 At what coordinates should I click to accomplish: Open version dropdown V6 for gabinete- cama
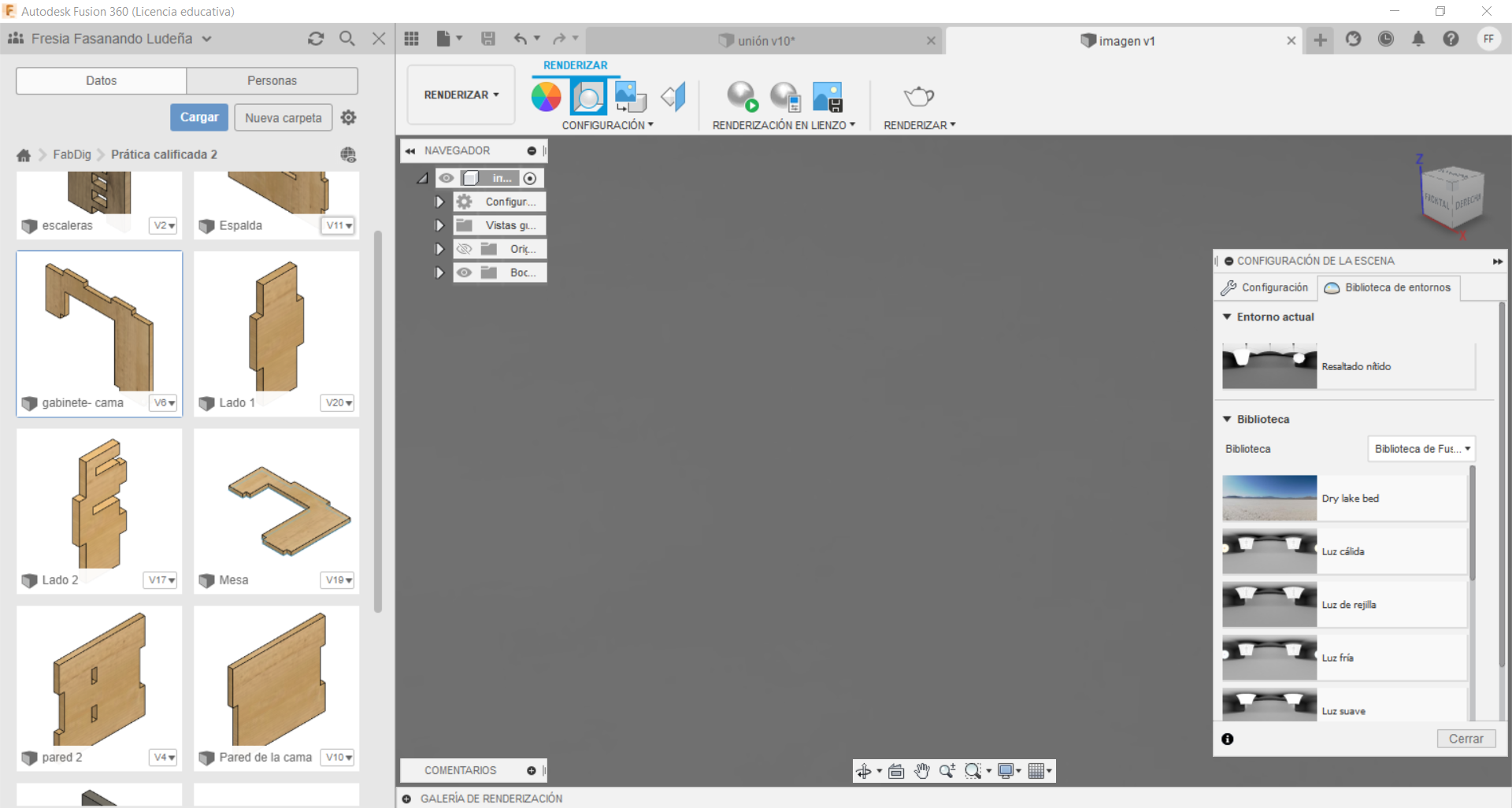click(x=164, y=402)
